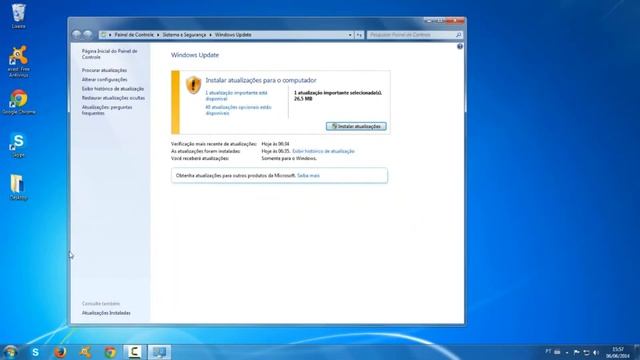Click the Saiba mais link
This screenshot has height=360, width=640.
pos(308,176)
